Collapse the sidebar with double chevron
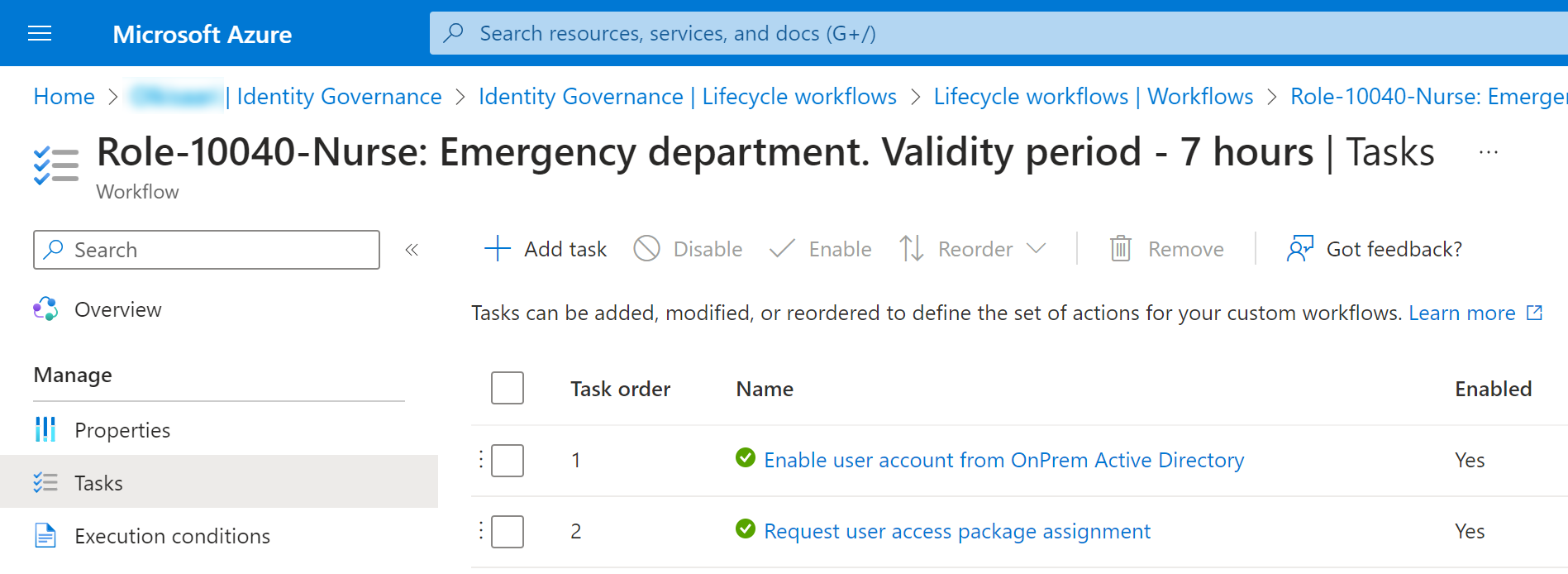The height and width of the screenshot is (574, 1568). [412, 250]
